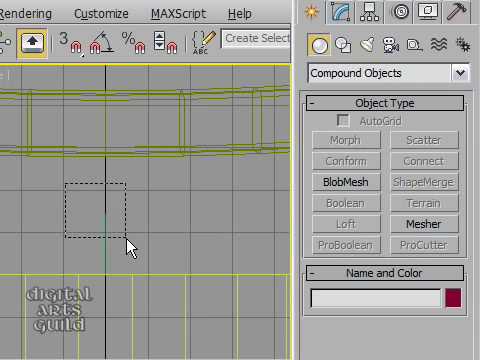Click the ShapeMerge button
Screen dimensions: 480x360
(424, 182)
